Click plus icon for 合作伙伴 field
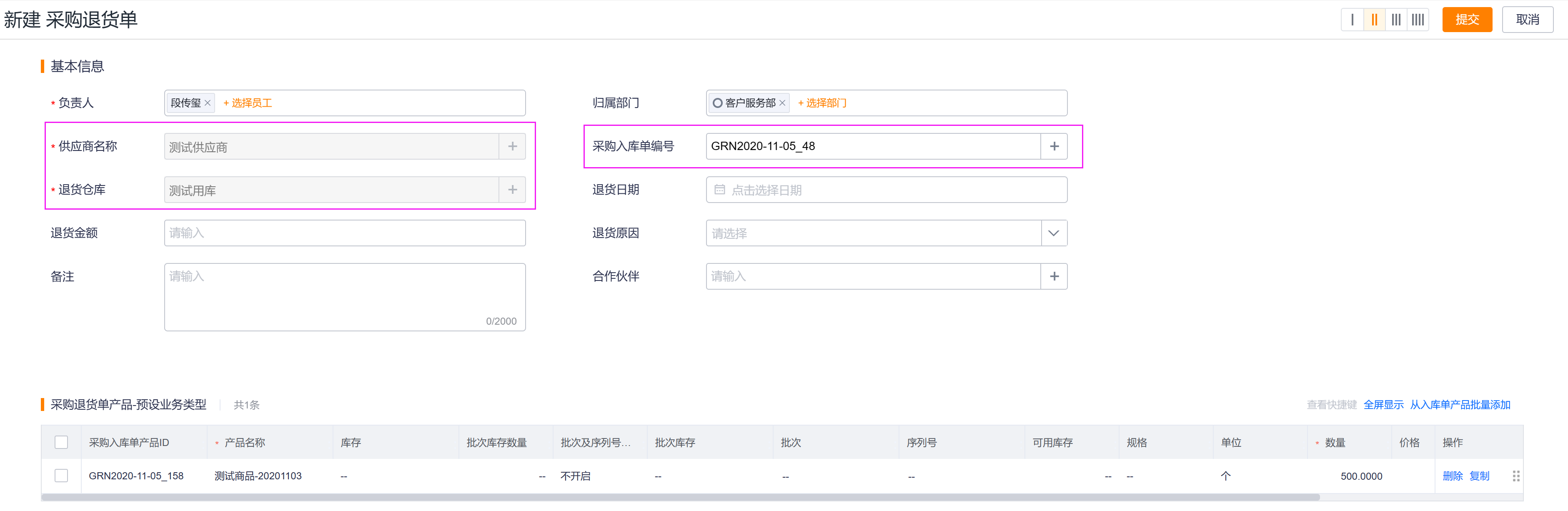This screenshot has height=511, width=1568. pyautogui.click(x=1054, y=276)
